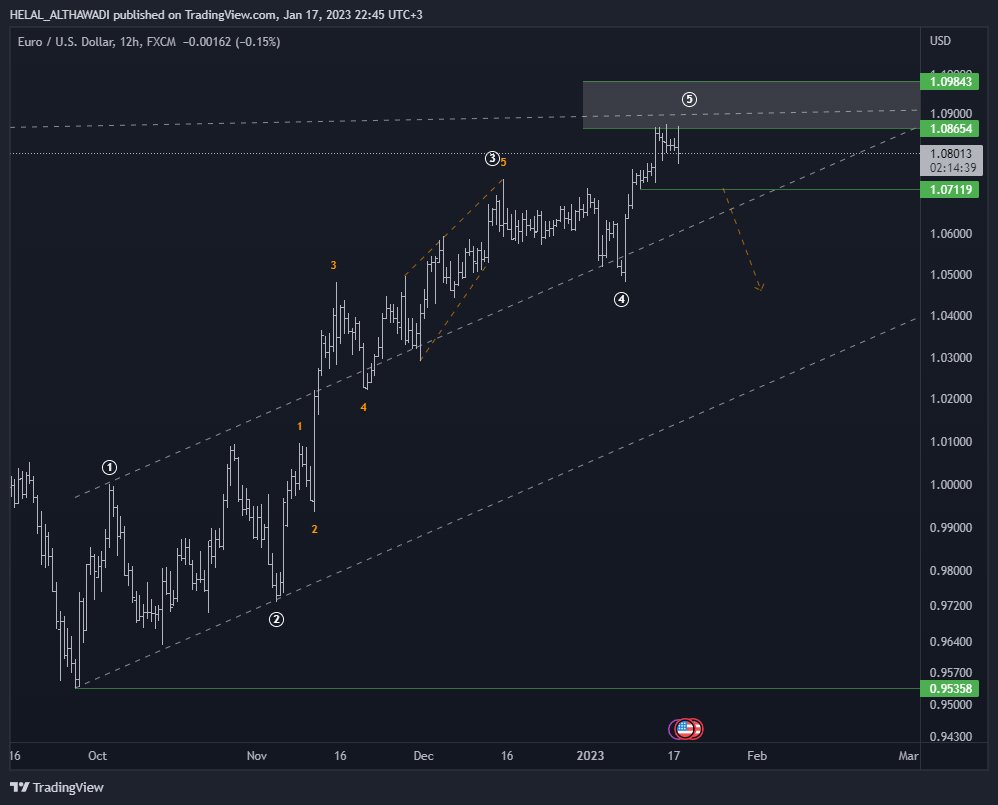
Task: Click the green 1.08654 price tag
Action: point(950,129)
